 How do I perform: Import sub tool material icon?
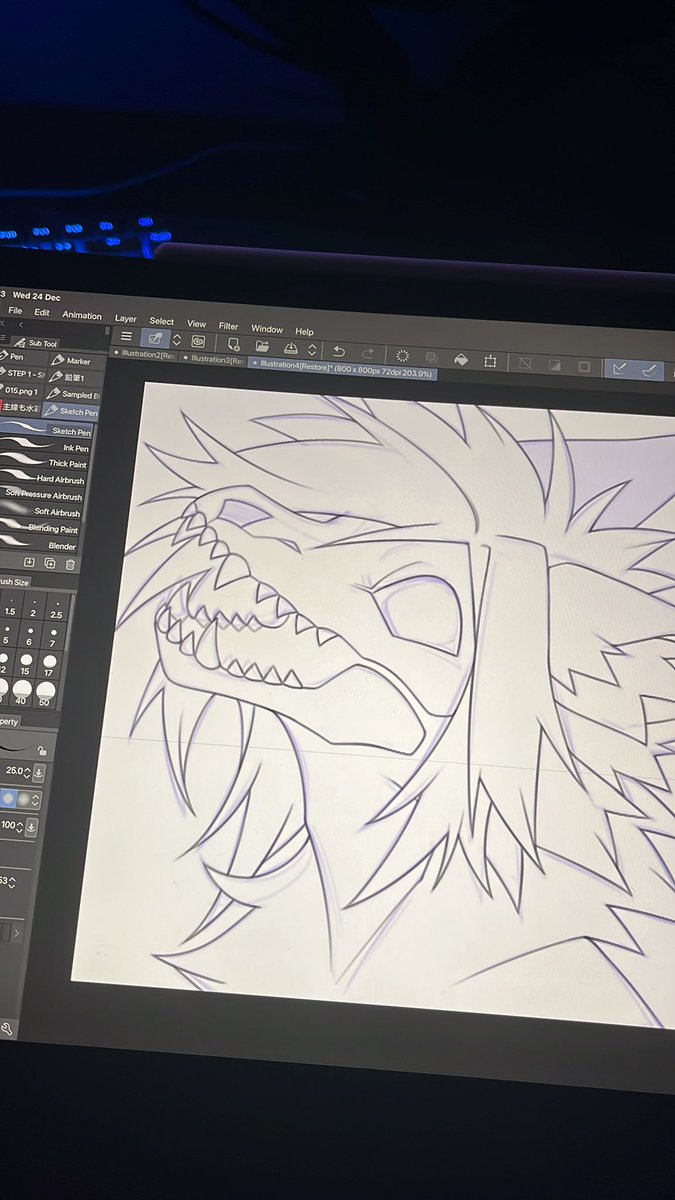coord(30,563)
